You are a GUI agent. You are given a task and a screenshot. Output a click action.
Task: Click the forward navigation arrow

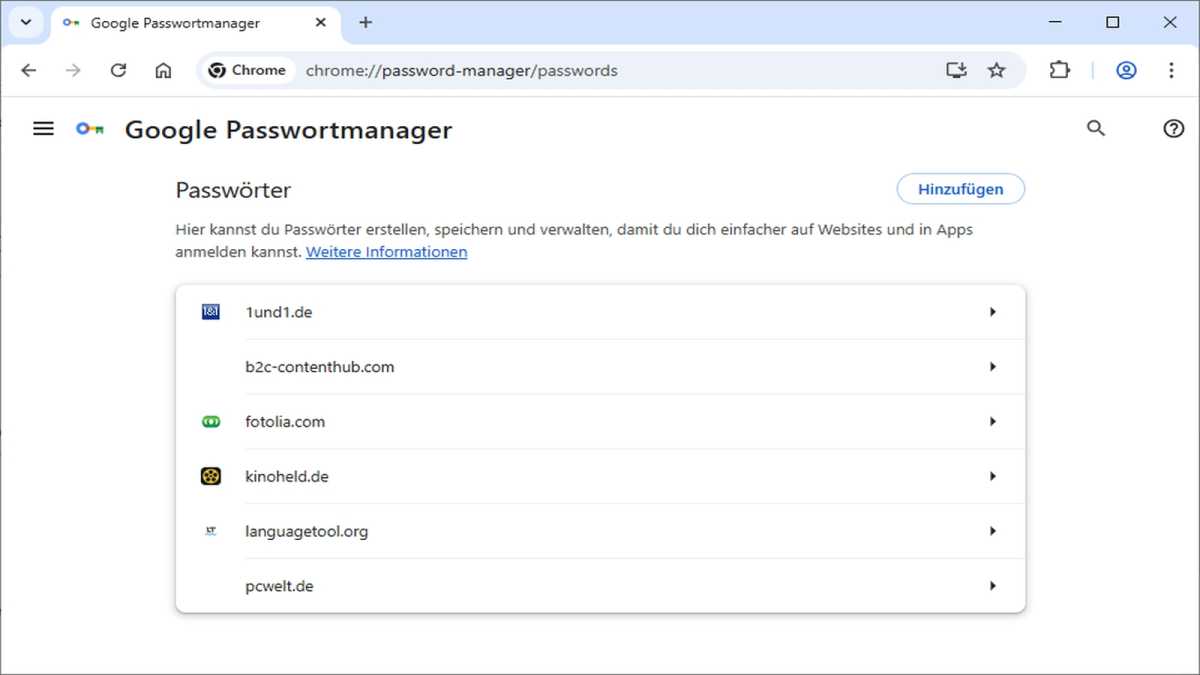[73, 70]
